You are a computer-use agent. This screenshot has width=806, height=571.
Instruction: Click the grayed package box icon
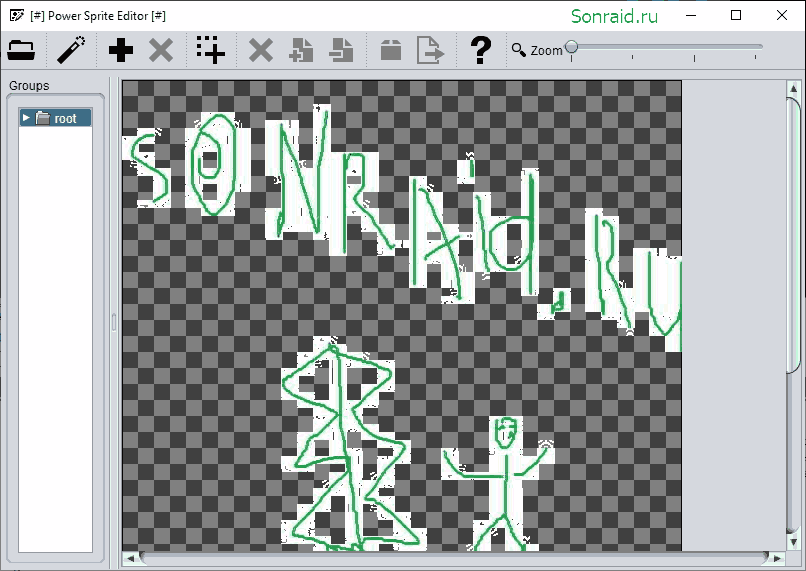point(391,50)
